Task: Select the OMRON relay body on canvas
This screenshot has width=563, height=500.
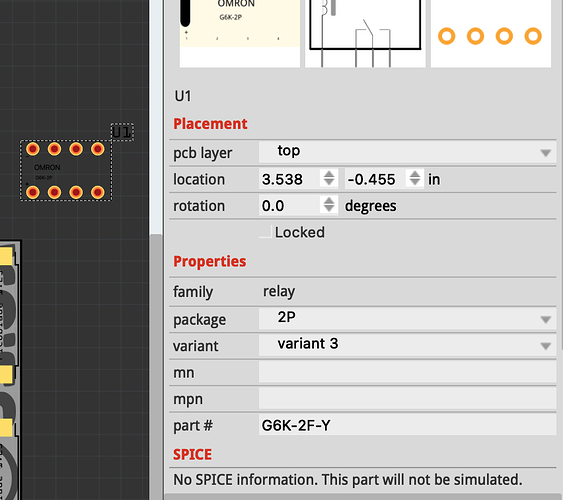Action: pos(66,170)
